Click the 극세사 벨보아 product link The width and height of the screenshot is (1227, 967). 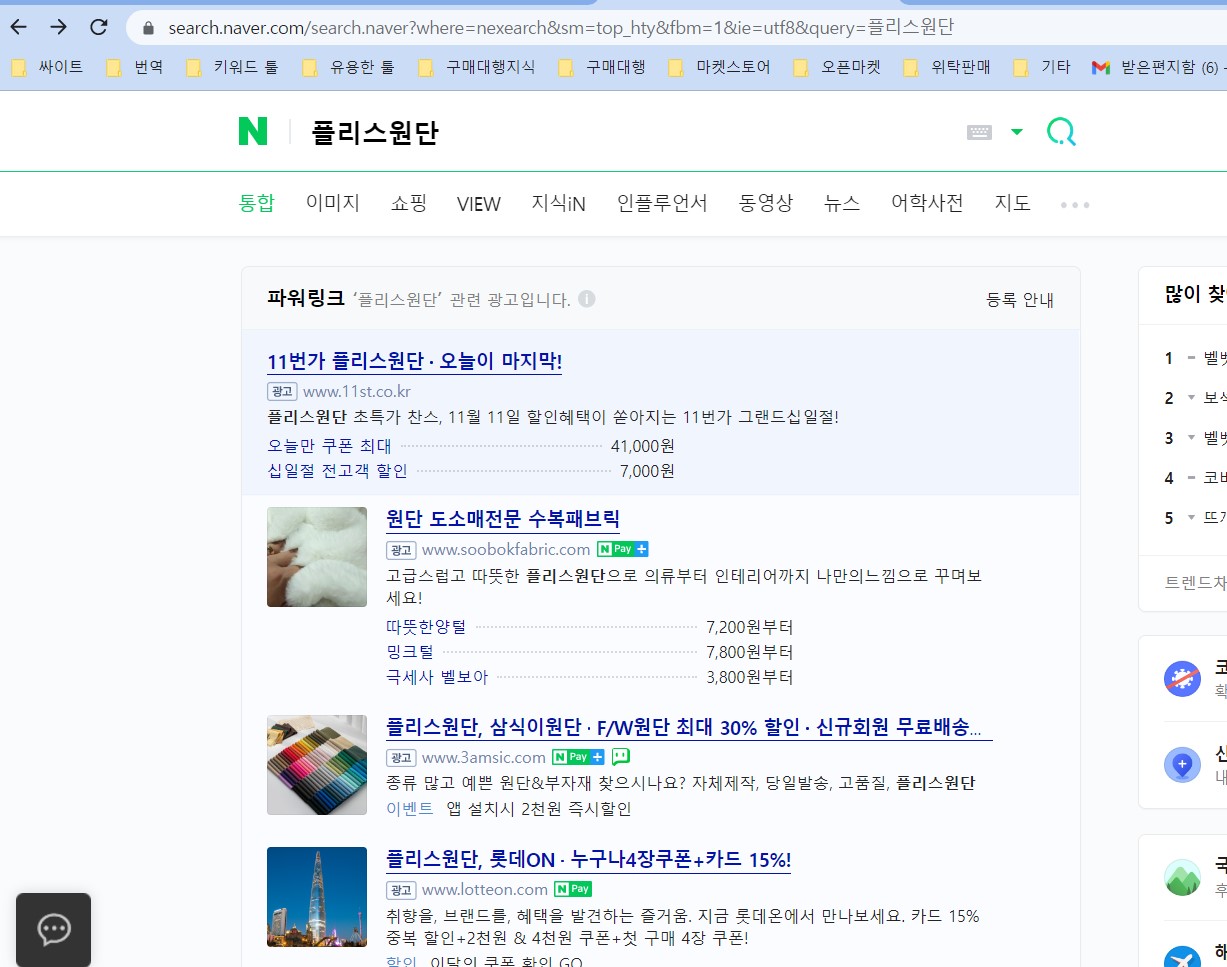437,677
